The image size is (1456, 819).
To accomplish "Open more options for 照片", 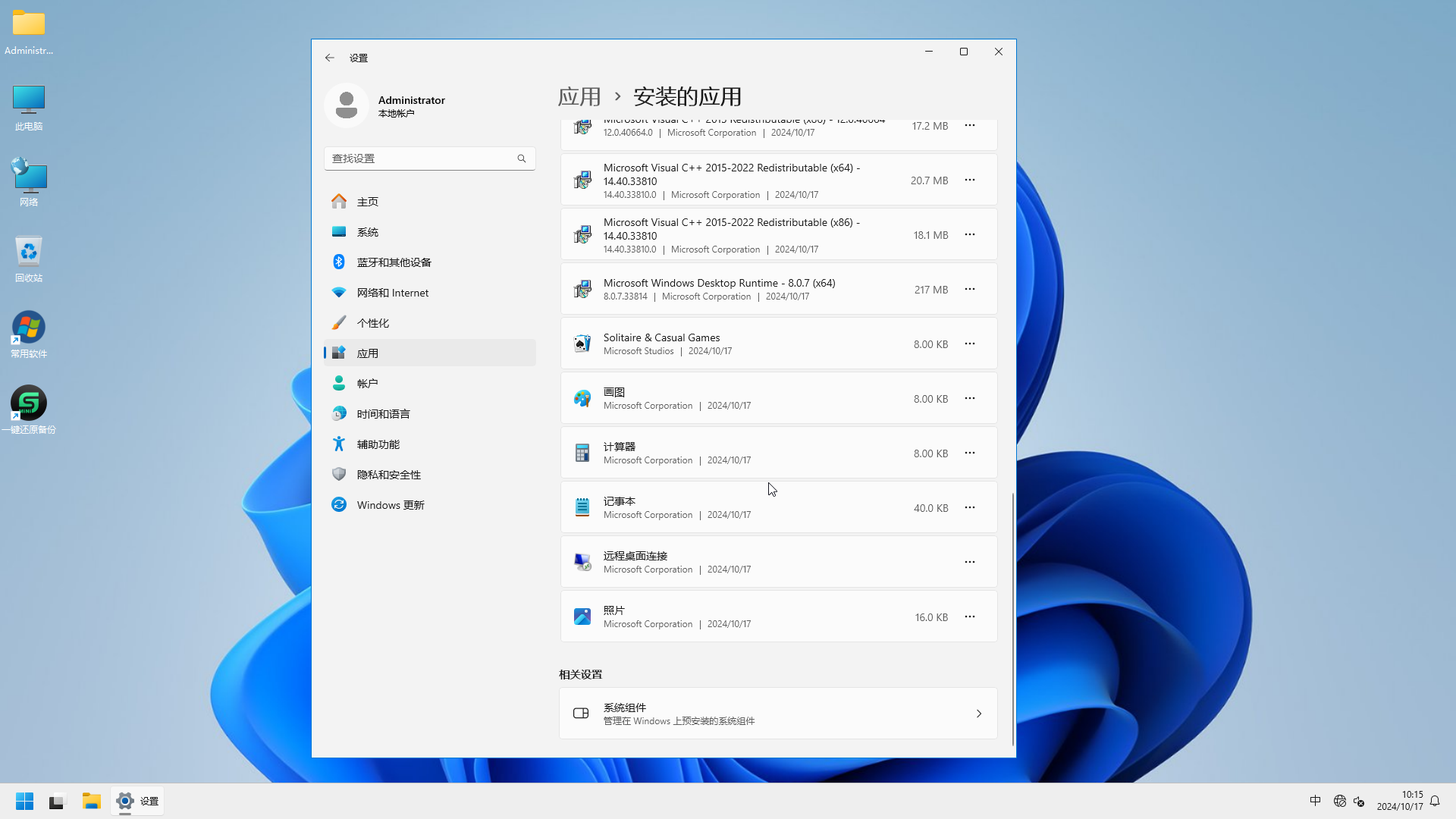I will (970, 617).
